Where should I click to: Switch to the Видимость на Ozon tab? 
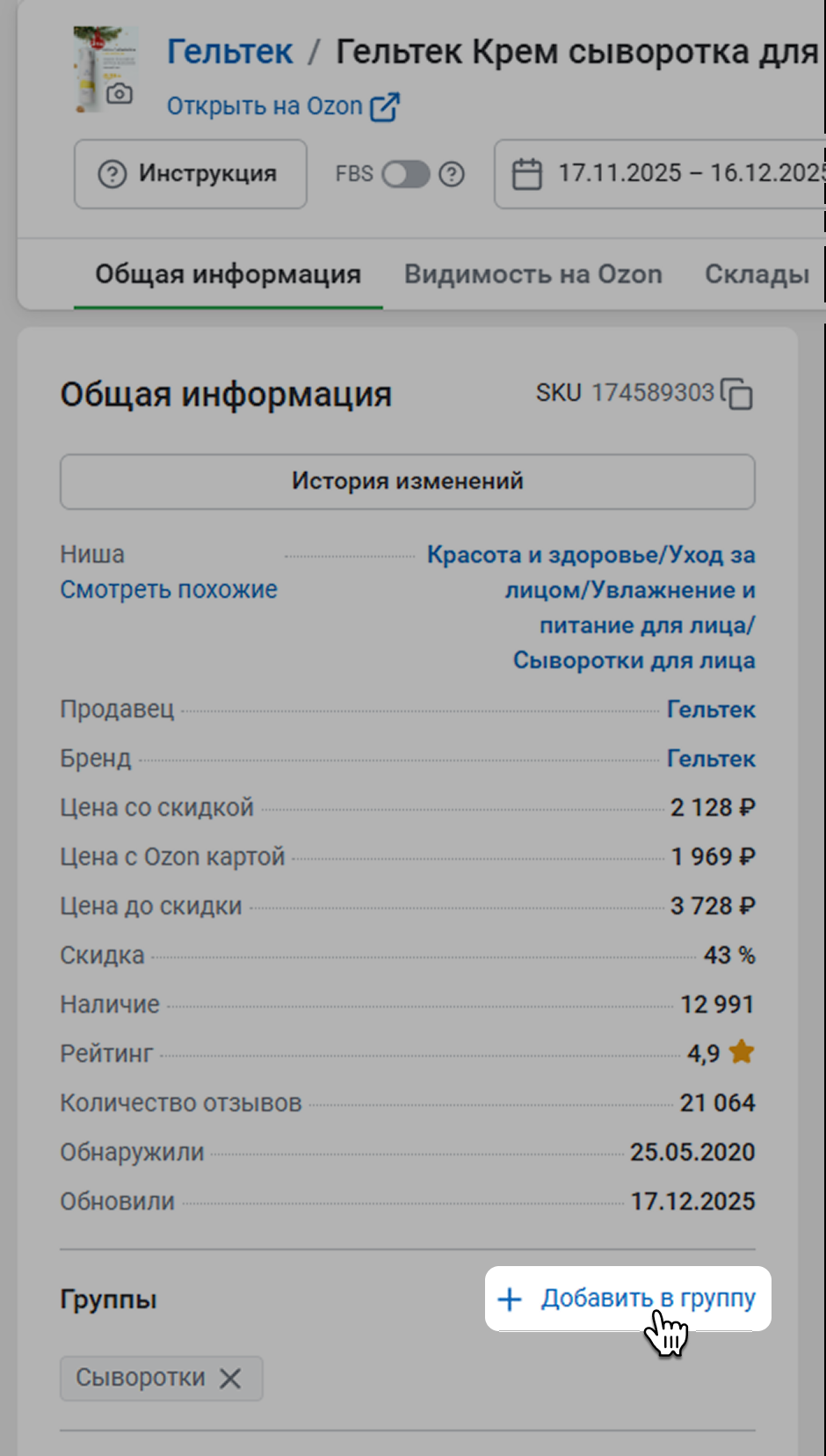(x=533, y=274)
